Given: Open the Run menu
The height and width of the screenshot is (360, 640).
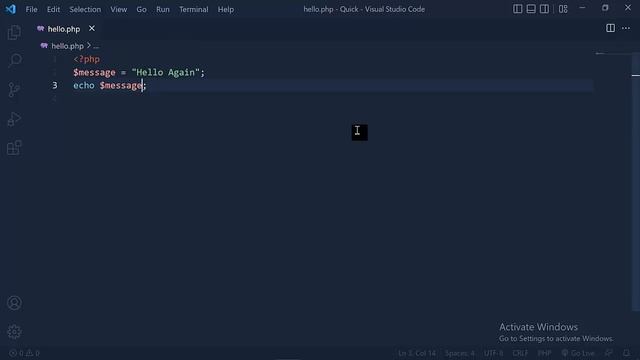Looking at the screenshot, I should (162, 9).
